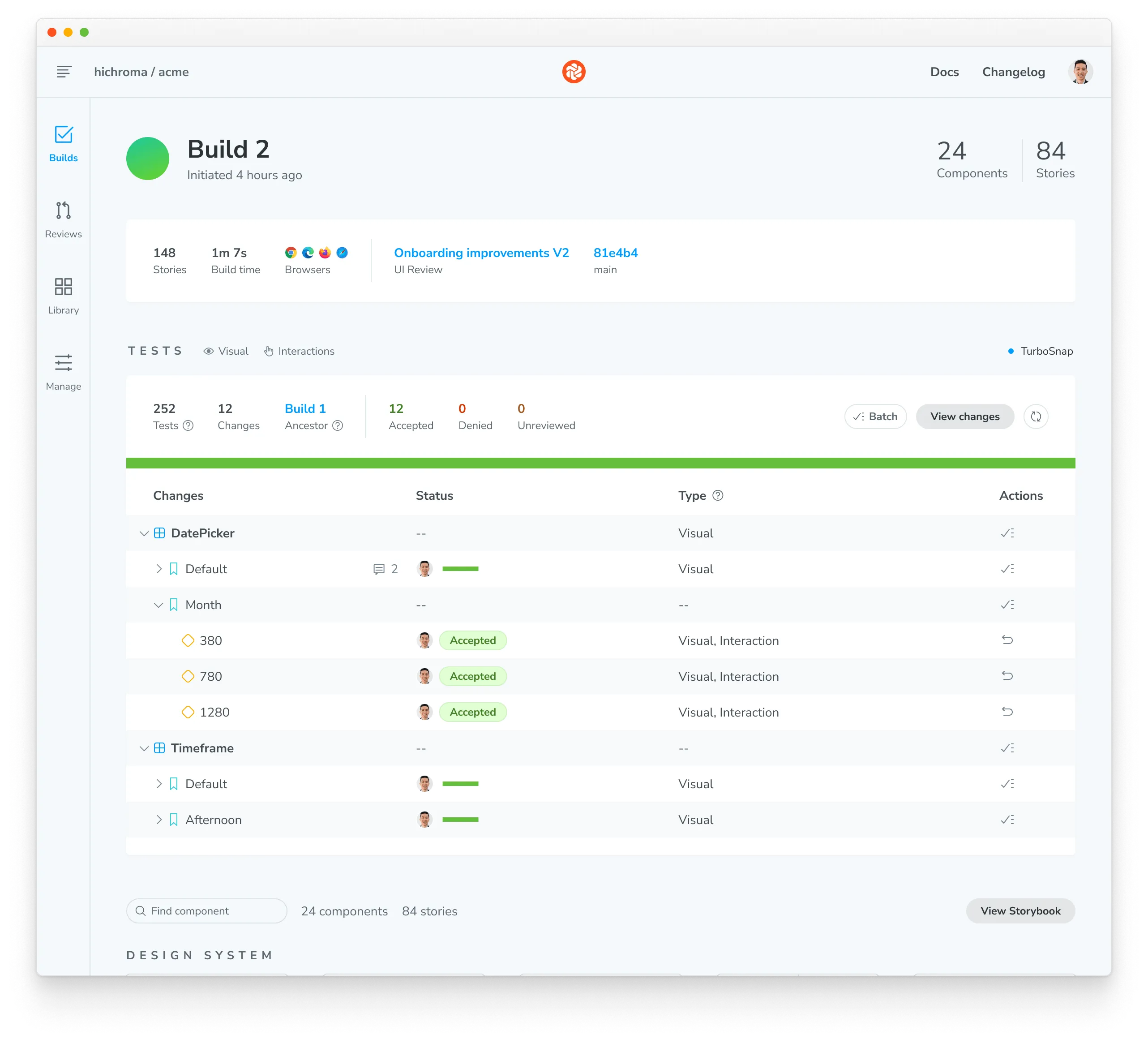
Task: Click the Chromatic logo at the top
Action: (574, 71)
